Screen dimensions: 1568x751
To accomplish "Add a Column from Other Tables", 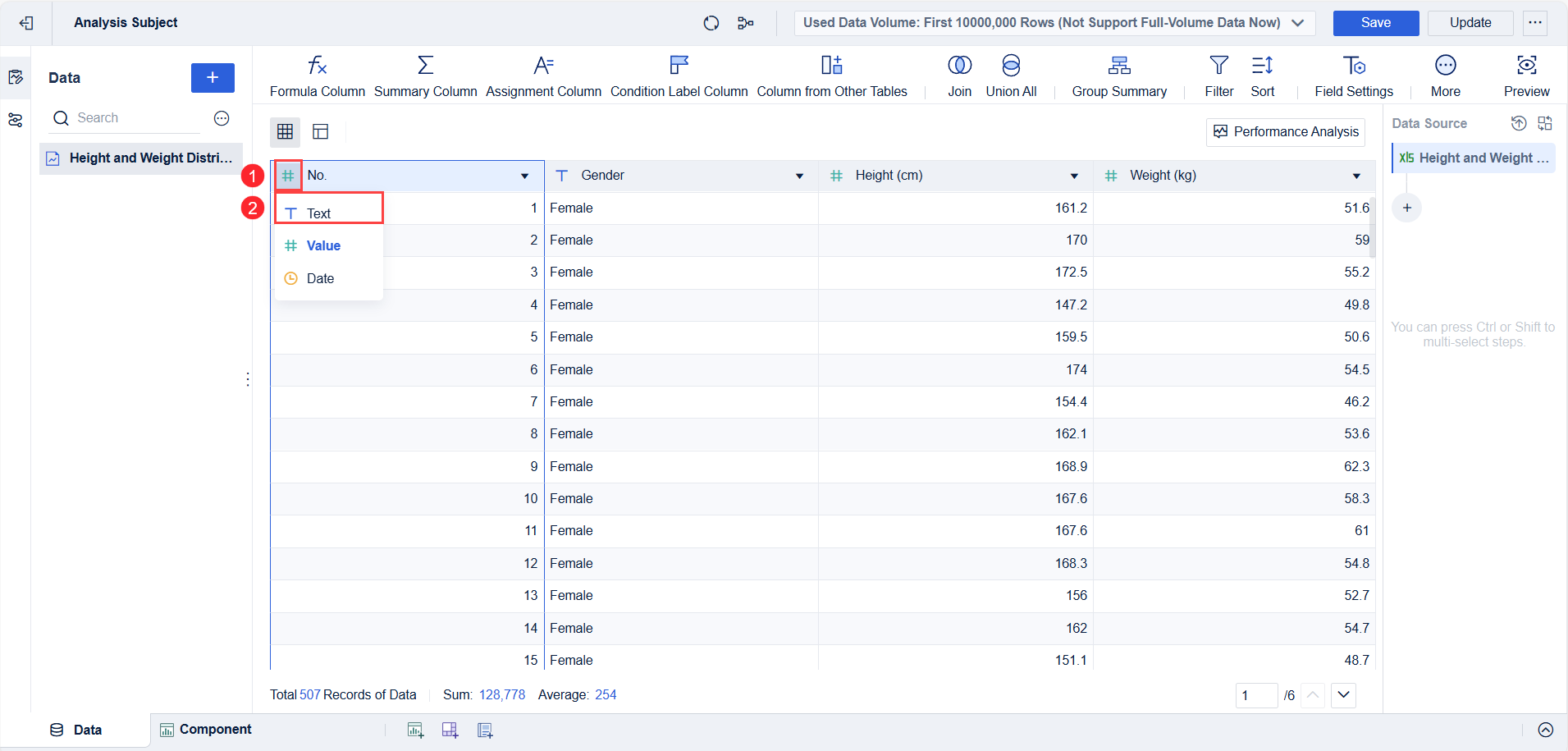I will (x=832, y=76).
